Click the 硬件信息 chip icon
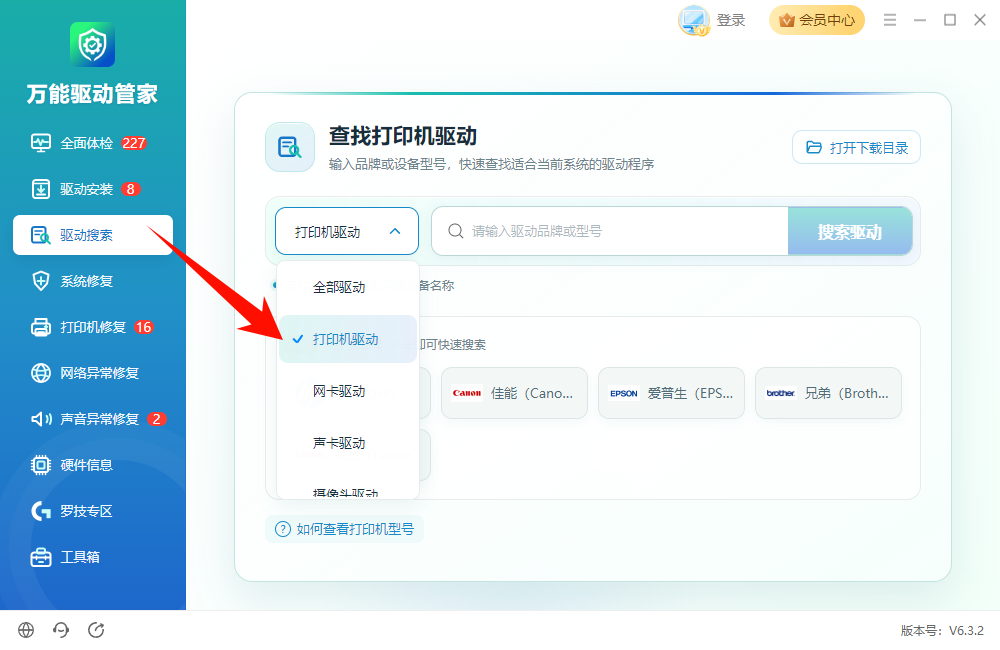 [41, 465]
